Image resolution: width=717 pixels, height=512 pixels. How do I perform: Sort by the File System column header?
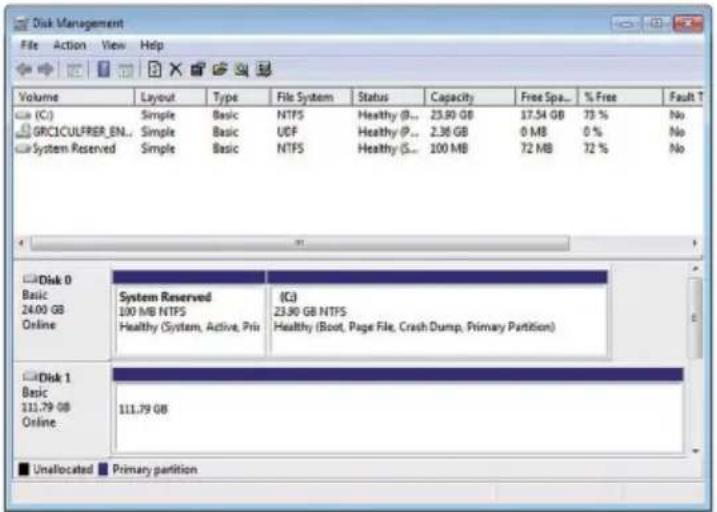pos(311,97)
